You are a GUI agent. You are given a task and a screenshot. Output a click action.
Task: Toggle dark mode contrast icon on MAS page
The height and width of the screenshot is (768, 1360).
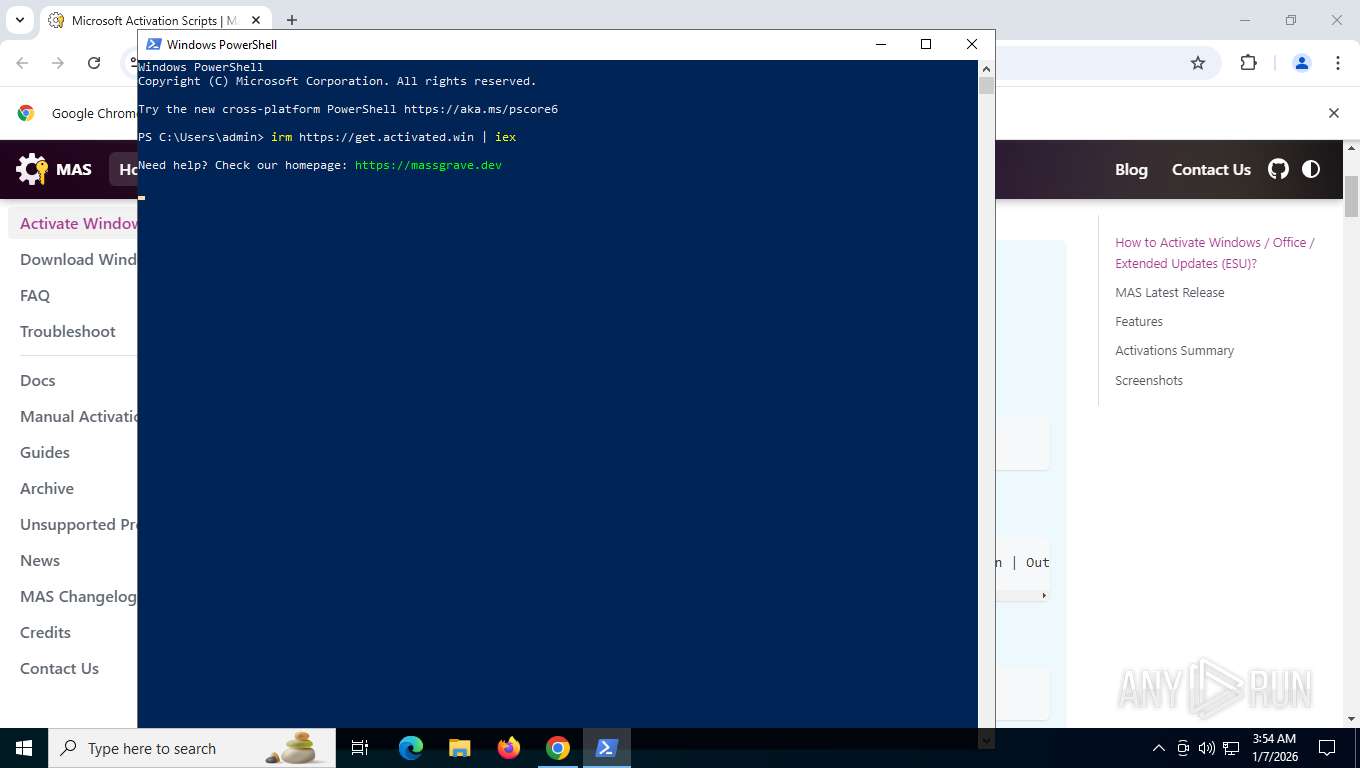[1311, 169]
